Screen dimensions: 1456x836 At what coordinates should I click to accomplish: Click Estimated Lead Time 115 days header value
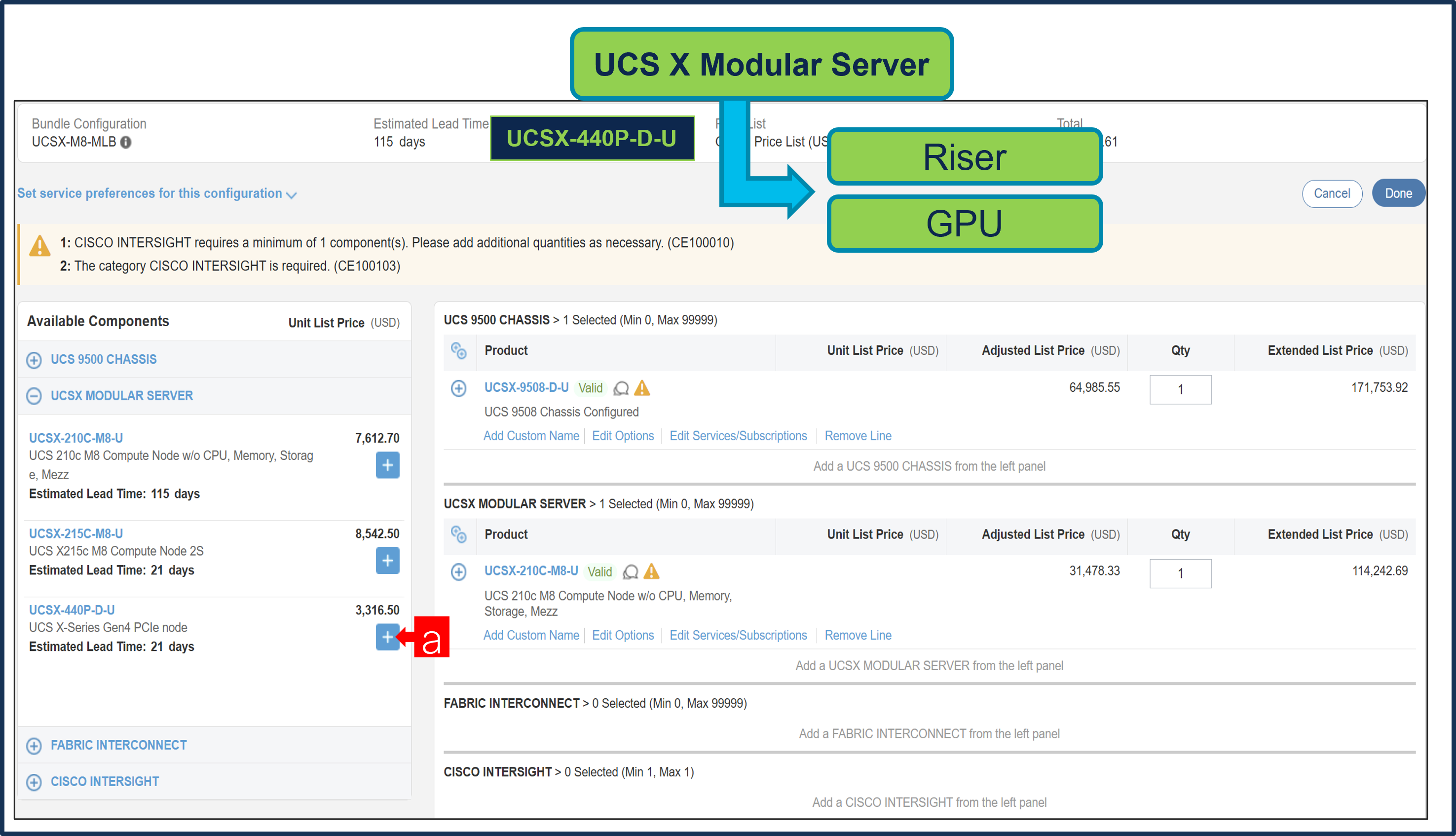[x=400, y=142]
